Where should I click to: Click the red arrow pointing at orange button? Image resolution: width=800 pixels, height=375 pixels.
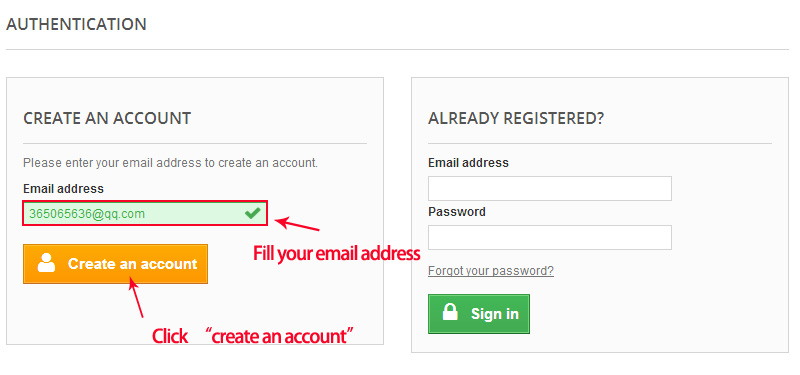click(x=136, y=297)
